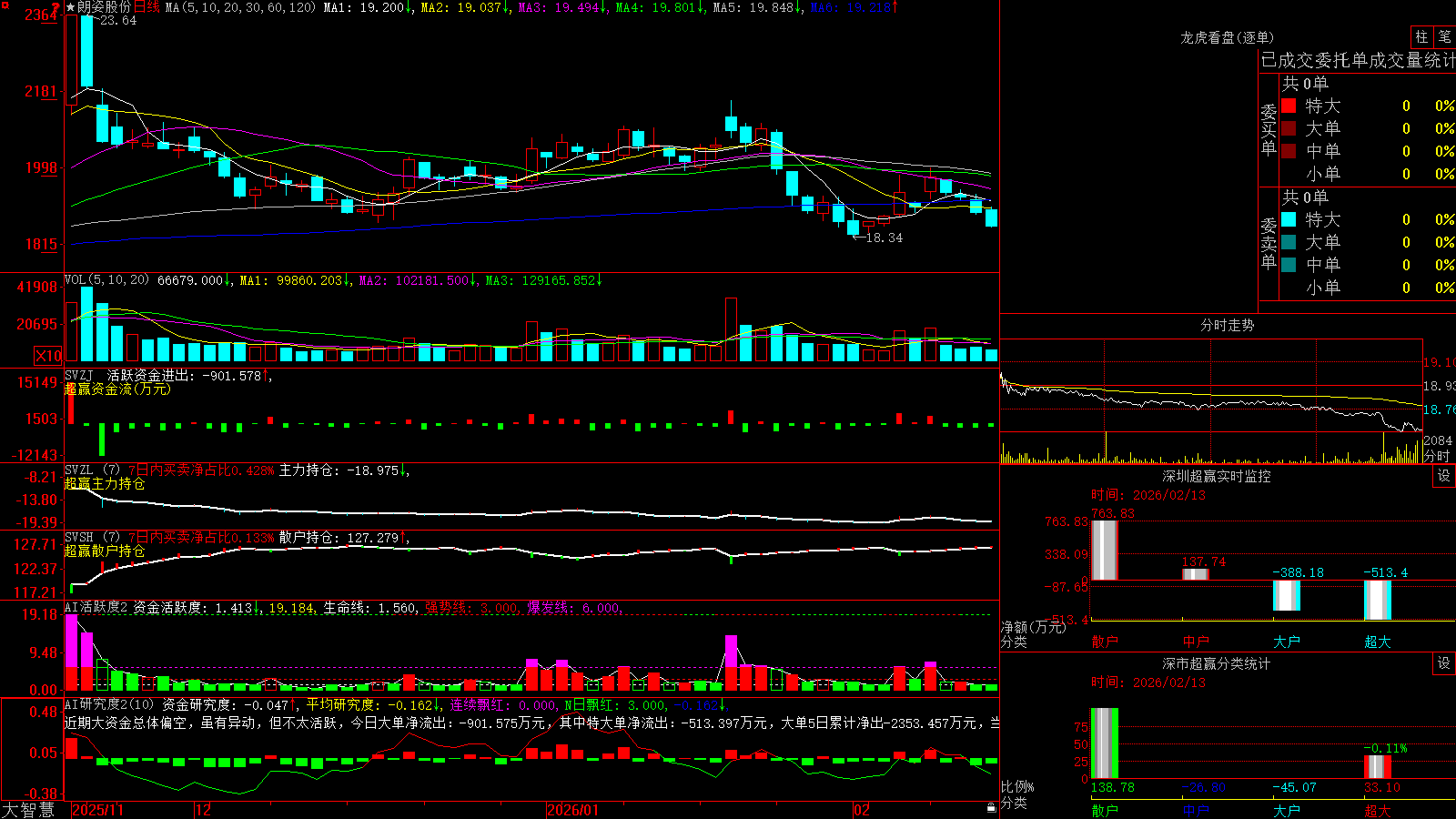Click the 日线 period label

pyautogui.click(x=147, y=7)
